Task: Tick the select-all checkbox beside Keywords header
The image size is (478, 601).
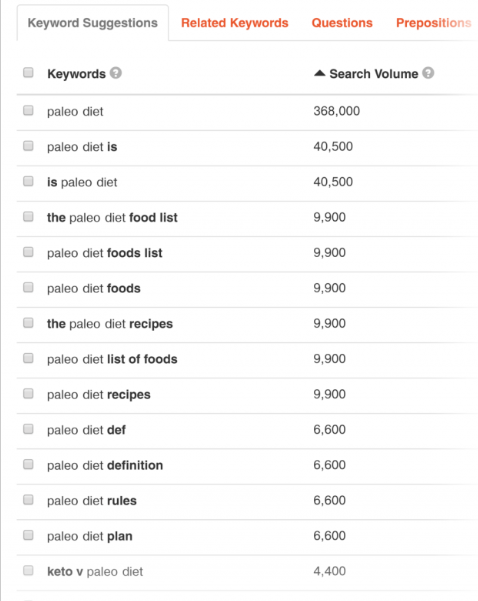Action: coord(28,72)
